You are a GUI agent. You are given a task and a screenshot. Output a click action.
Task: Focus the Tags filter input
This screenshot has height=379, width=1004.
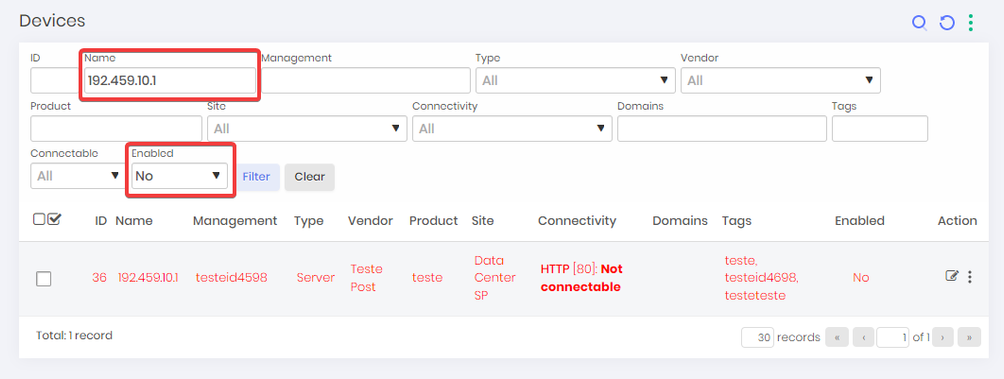(880, 129)
